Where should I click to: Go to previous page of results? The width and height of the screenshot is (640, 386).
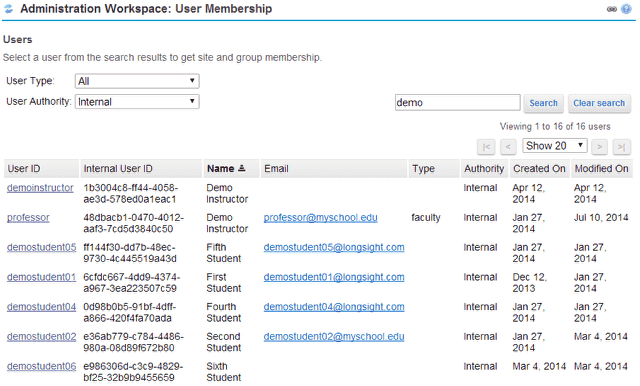(x=508, y=147)
